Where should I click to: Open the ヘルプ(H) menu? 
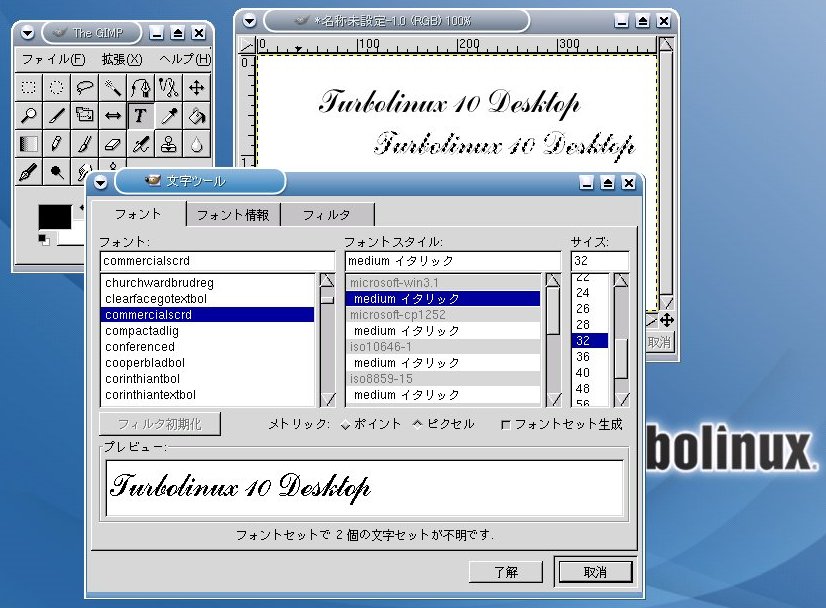click(184, 59)
